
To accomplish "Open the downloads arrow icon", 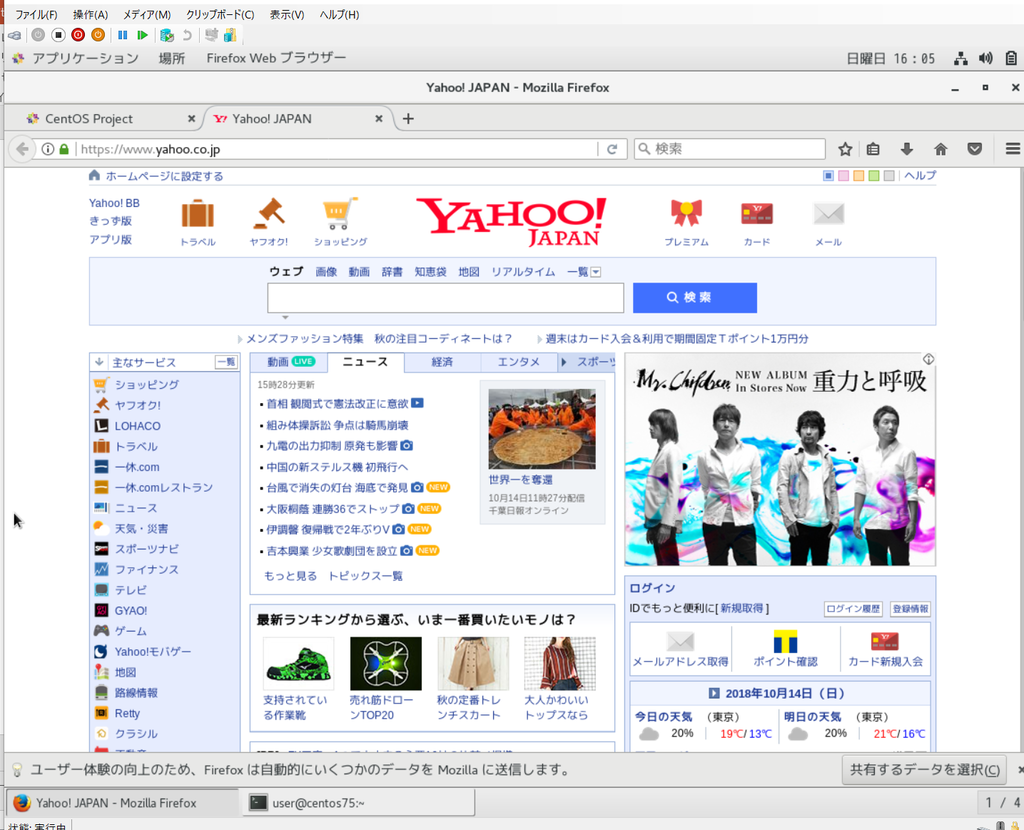I will (x=906, y=149).
